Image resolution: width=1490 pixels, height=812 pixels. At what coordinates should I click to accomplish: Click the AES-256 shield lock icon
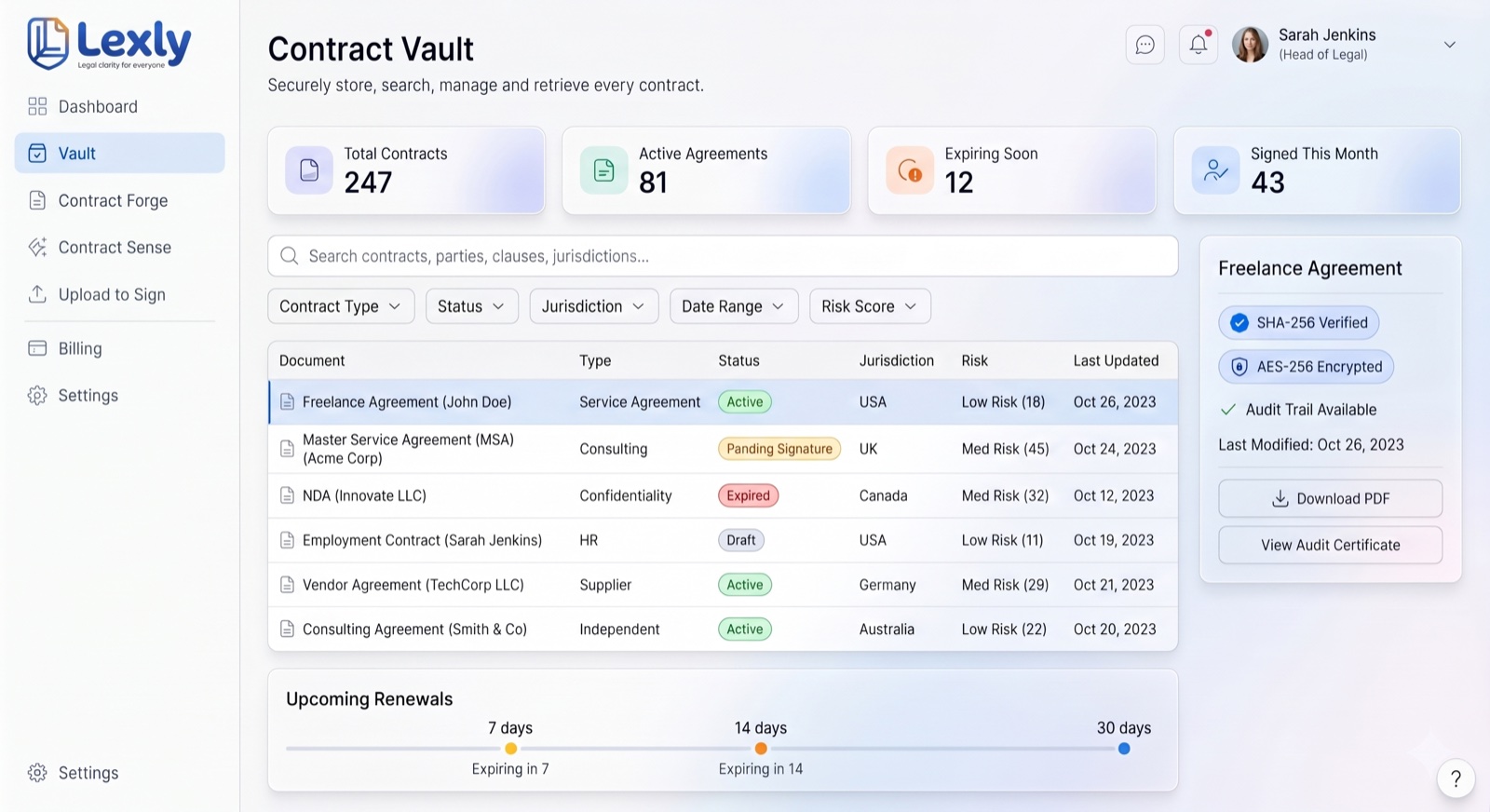tap(1239, 367)
